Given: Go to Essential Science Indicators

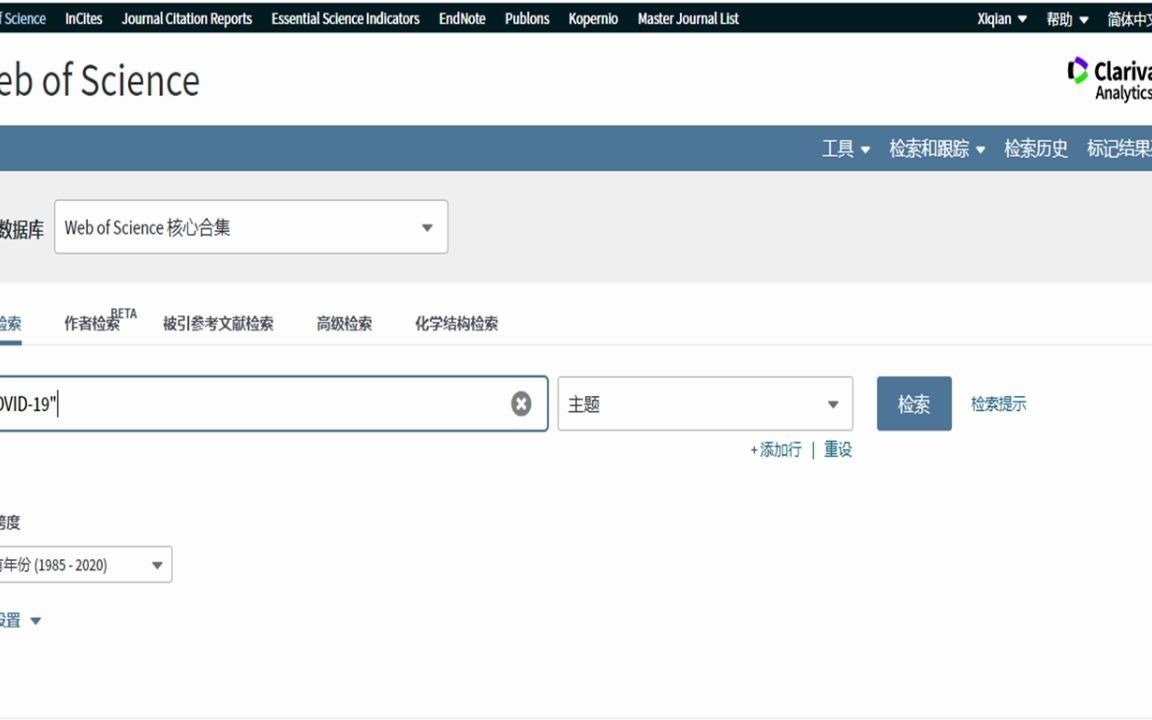Looking at the screenshot, I should [345, 18].
